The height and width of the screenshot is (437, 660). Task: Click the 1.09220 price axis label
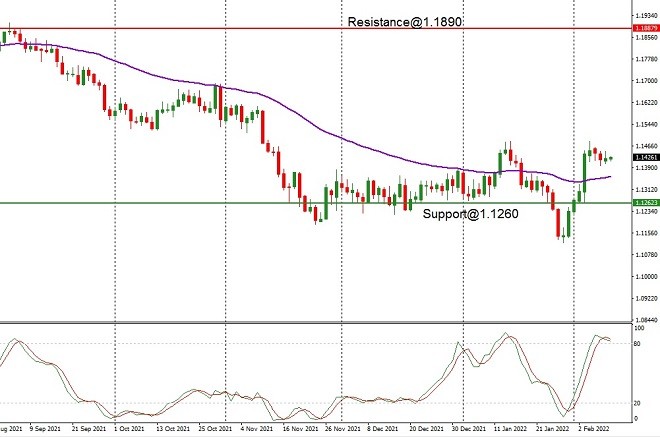coord(646,298)
